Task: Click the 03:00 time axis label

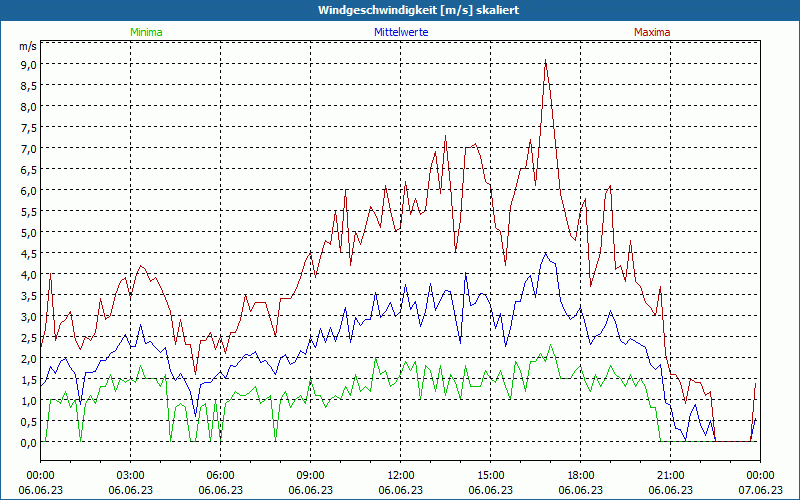Action: click(131, 476)
